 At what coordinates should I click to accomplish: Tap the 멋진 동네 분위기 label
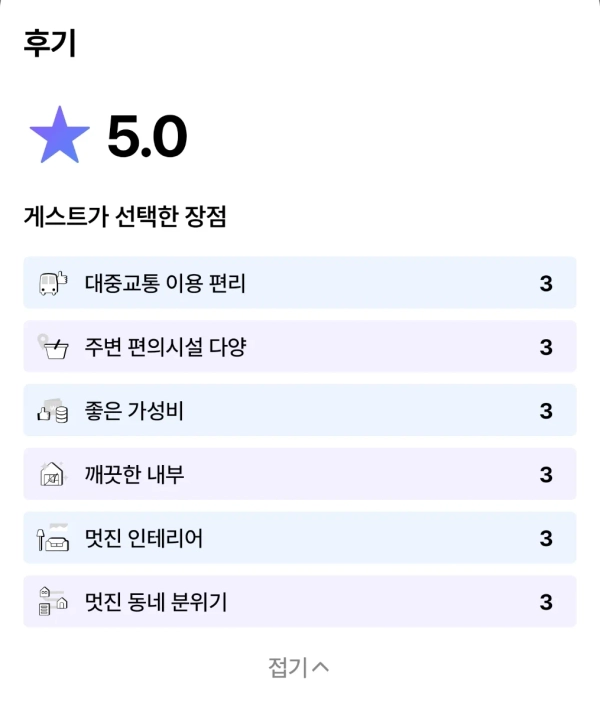click(x=156, y=602)
